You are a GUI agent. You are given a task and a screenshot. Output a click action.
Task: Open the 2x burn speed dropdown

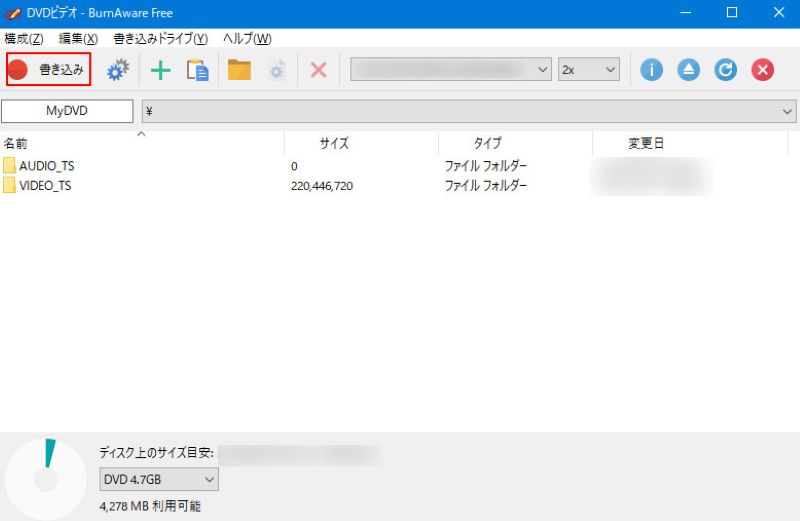pyautogui.click(x=589, y=69)
